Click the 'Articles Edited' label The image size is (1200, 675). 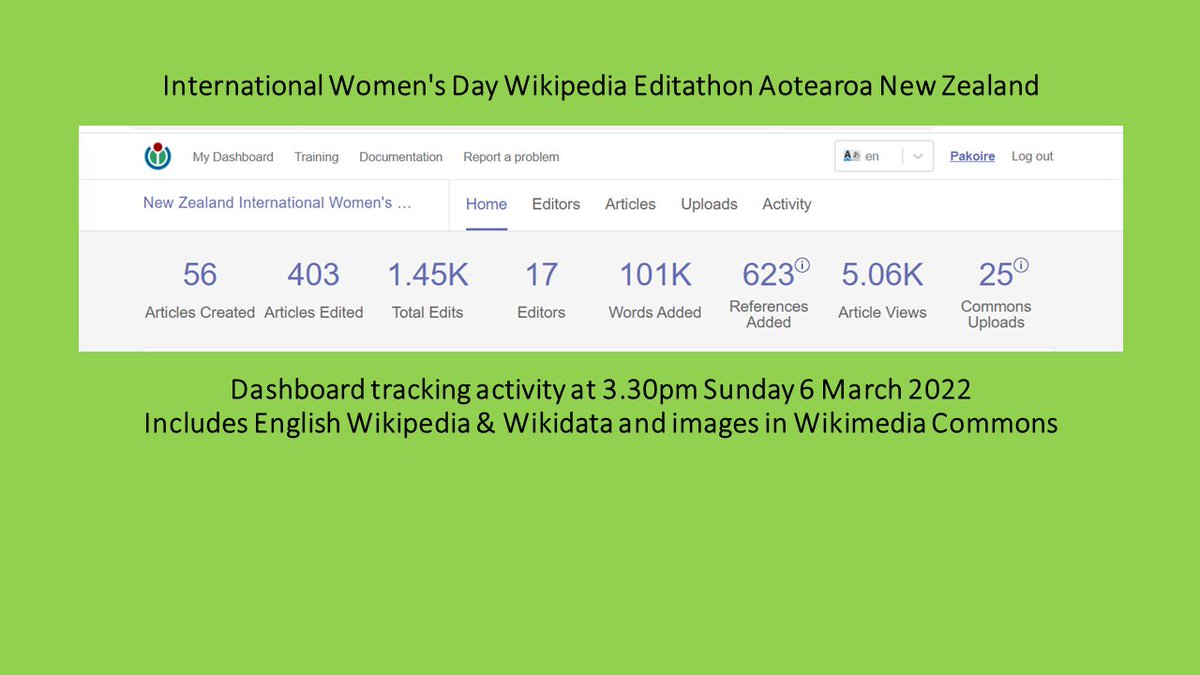(313, 313)
